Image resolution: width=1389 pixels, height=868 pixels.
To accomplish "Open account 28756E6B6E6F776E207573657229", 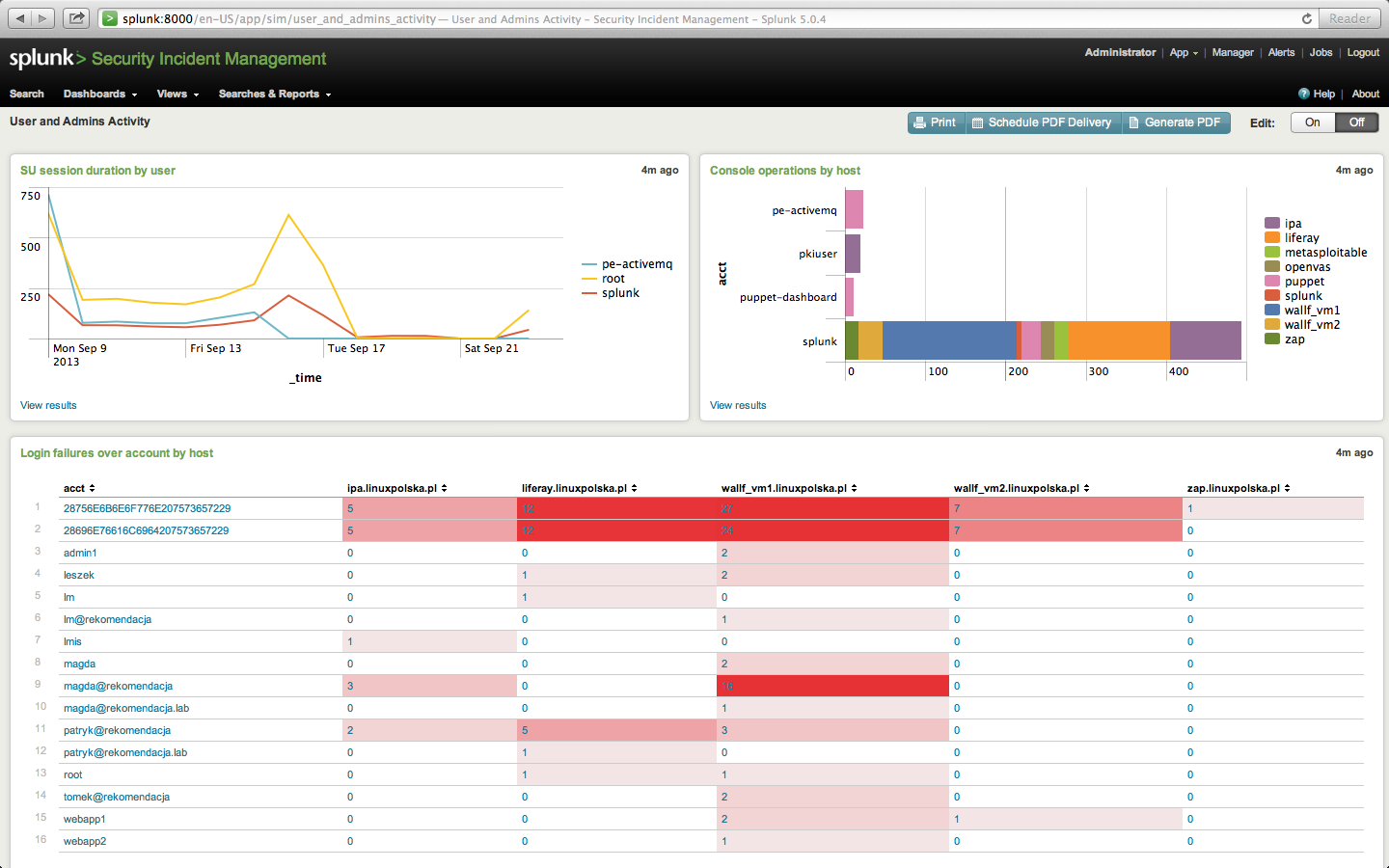I will pos(148,508).
